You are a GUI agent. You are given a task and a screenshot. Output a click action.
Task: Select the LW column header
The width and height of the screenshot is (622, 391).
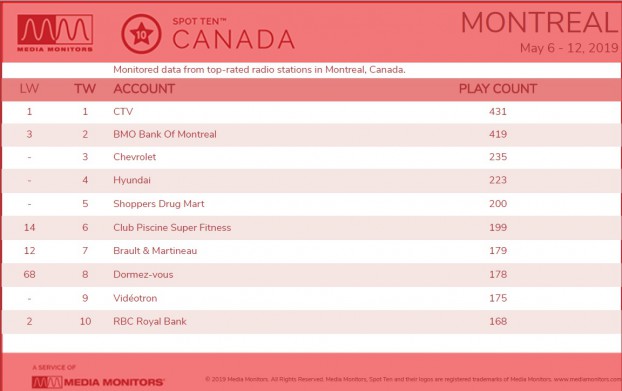tap(29, 89)
